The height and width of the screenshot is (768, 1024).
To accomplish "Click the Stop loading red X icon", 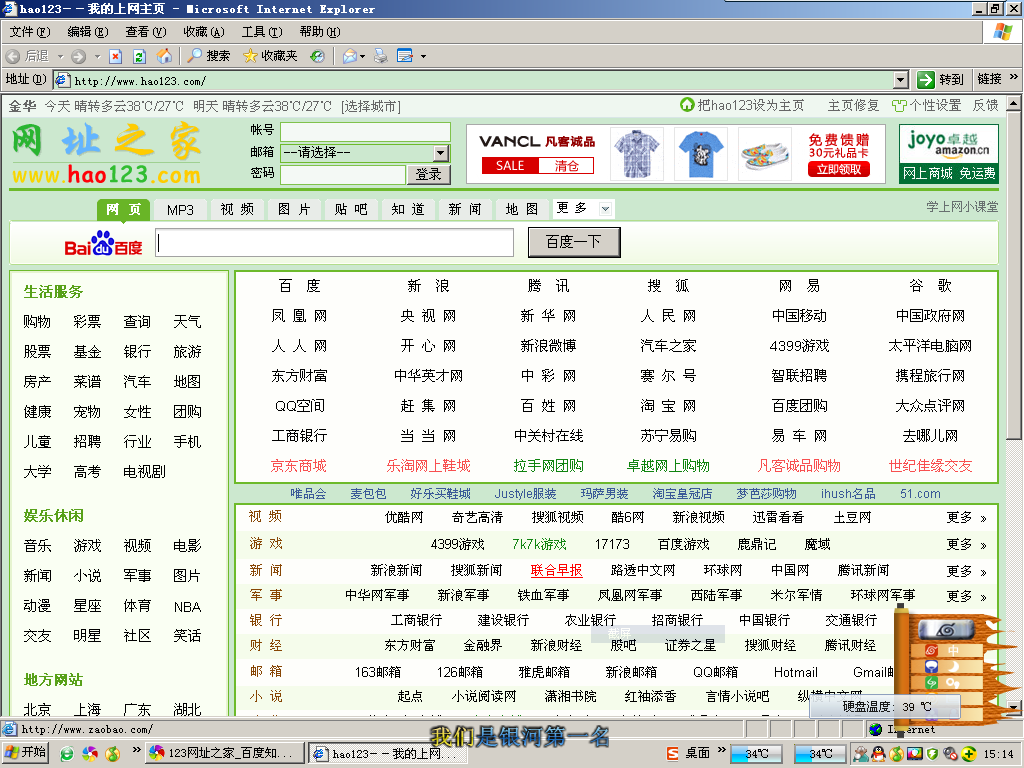I will tap(116, 56).
